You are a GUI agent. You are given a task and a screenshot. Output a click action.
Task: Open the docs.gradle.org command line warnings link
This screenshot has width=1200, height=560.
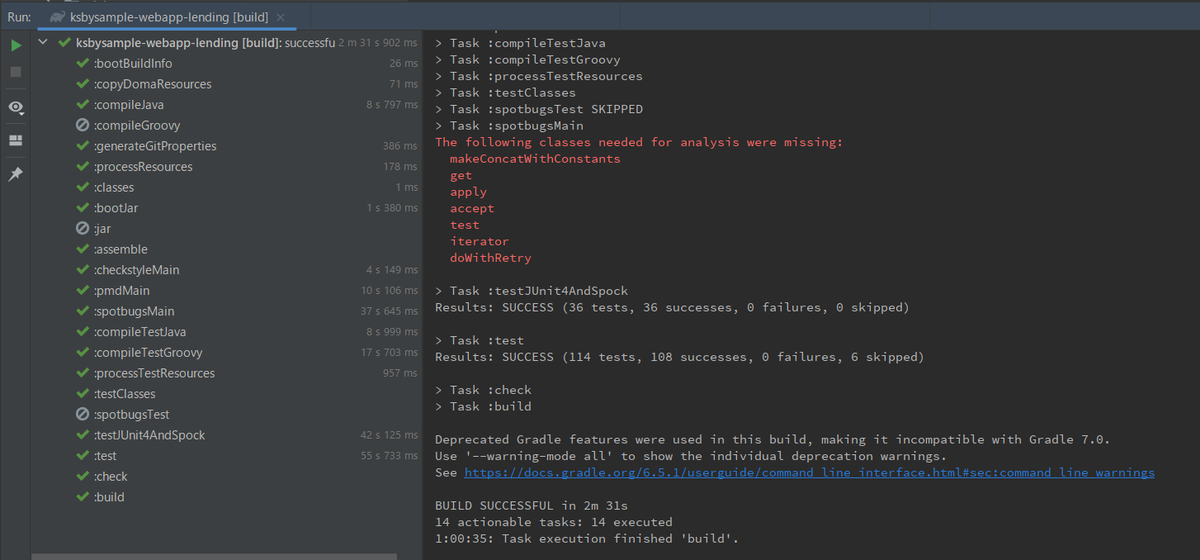coord(809,472)
